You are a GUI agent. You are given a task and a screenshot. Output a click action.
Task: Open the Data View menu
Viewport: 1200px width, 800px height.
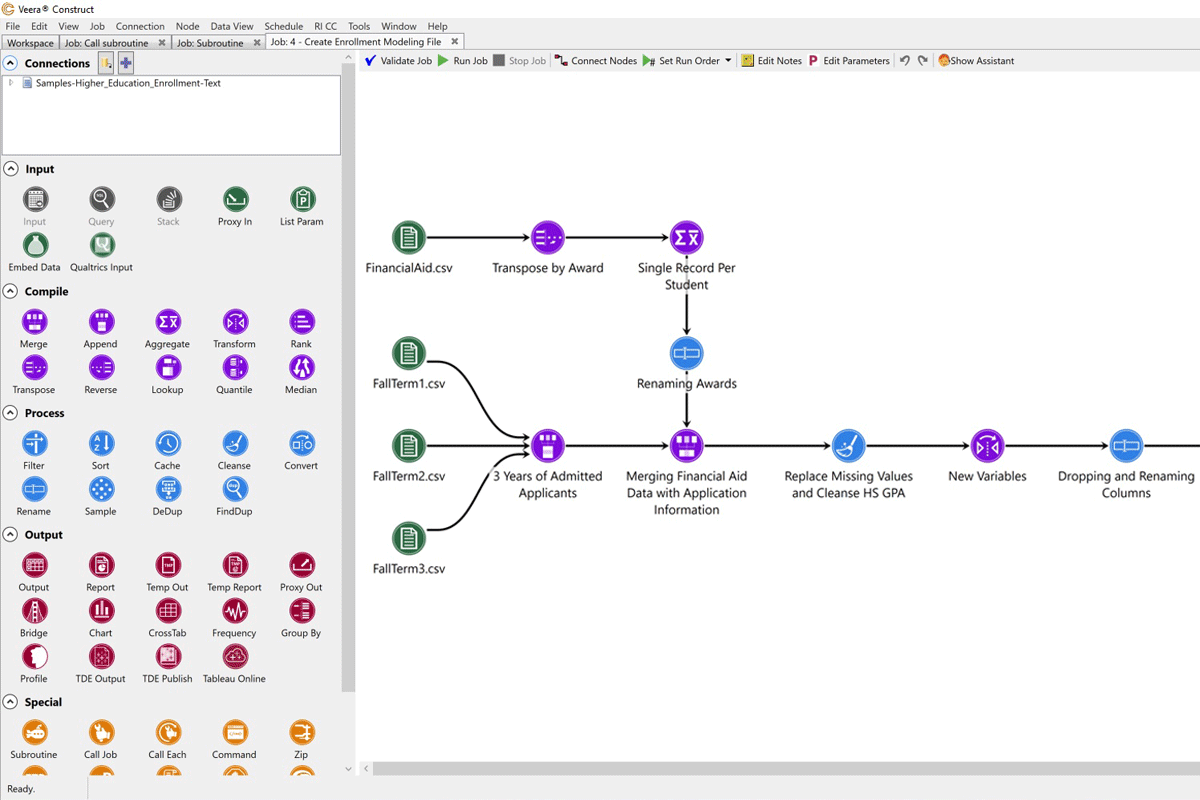tap(231, 26)
